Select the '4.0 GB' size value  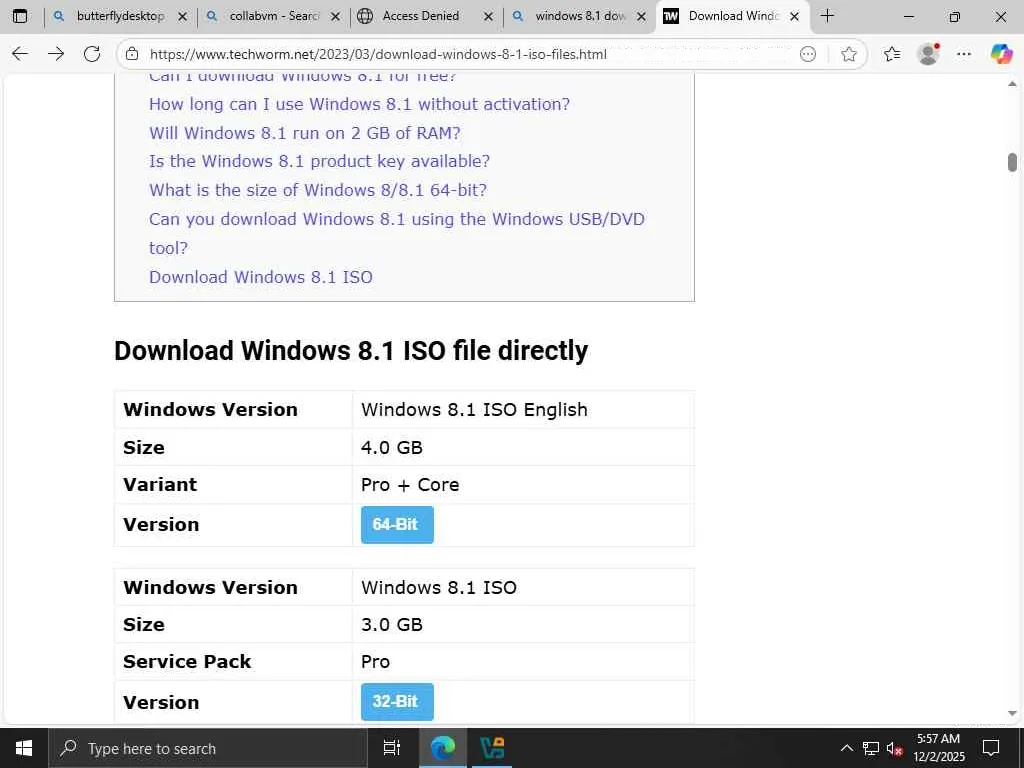click(392, 447)
